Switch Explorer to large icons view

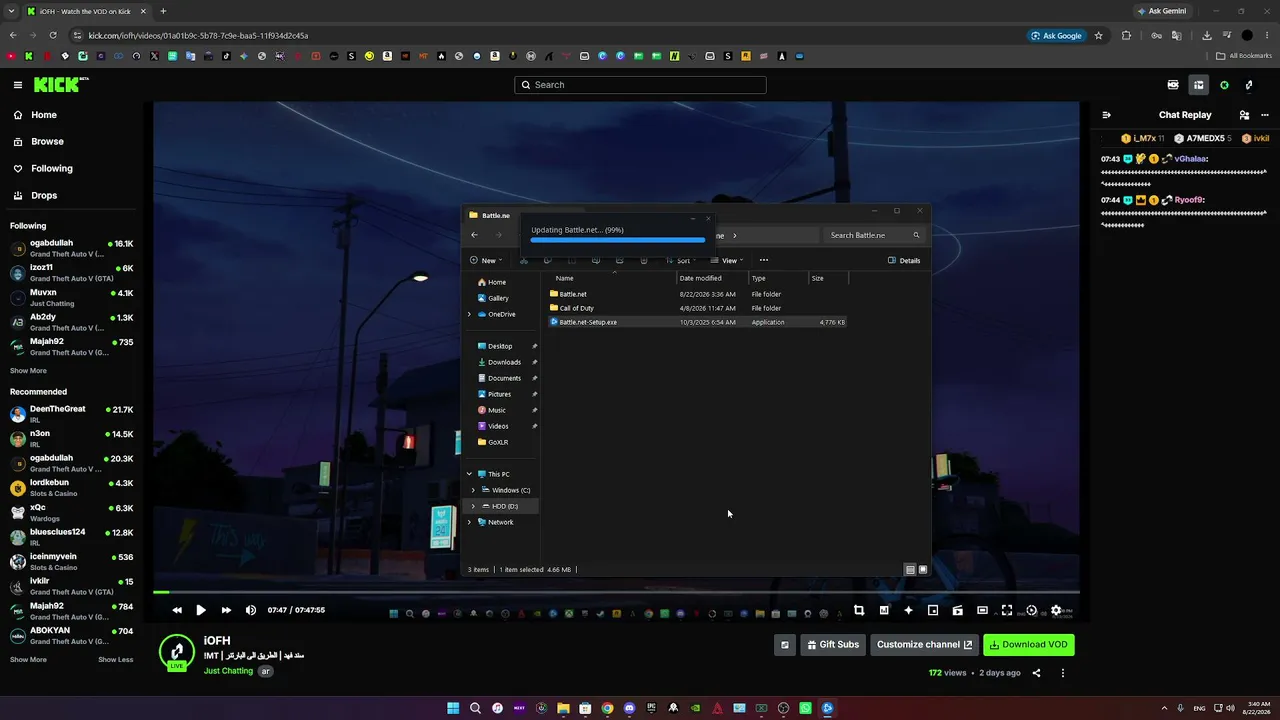(x=923, y=570)
